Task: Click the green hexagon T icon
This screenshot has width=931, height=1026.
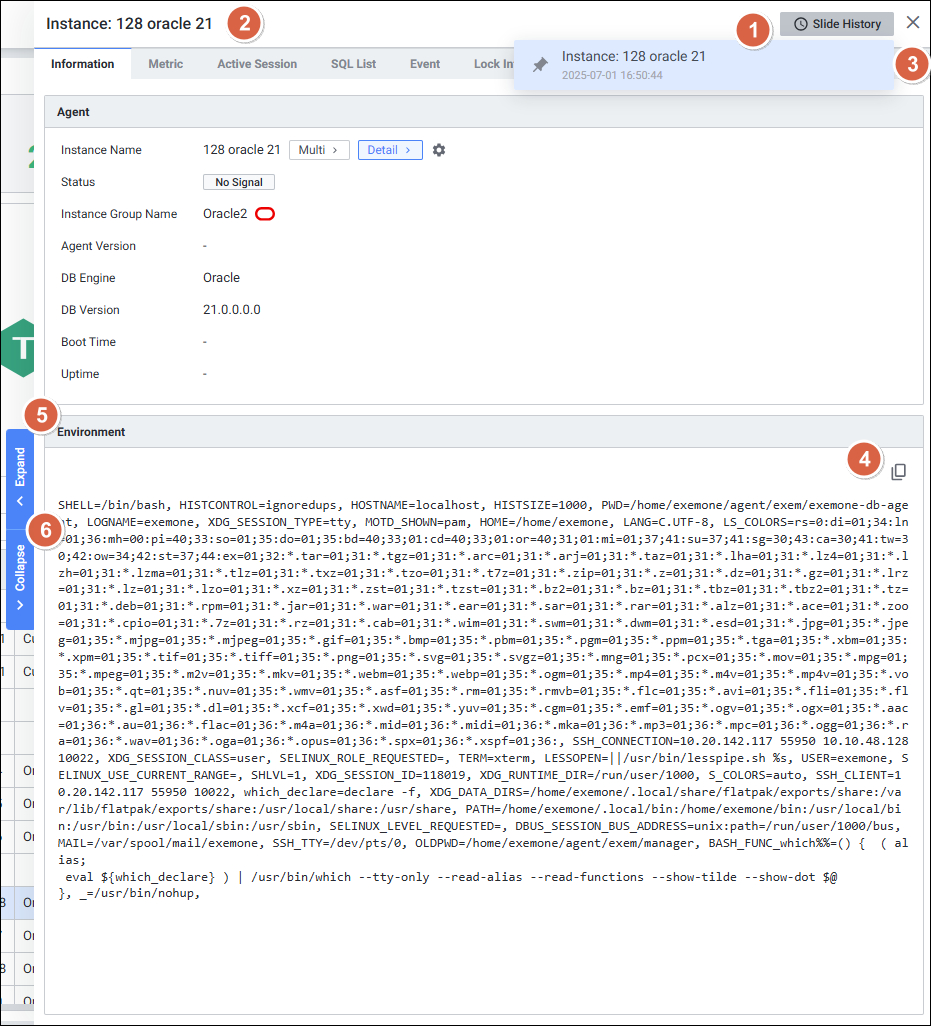Action: pos(17,348)
